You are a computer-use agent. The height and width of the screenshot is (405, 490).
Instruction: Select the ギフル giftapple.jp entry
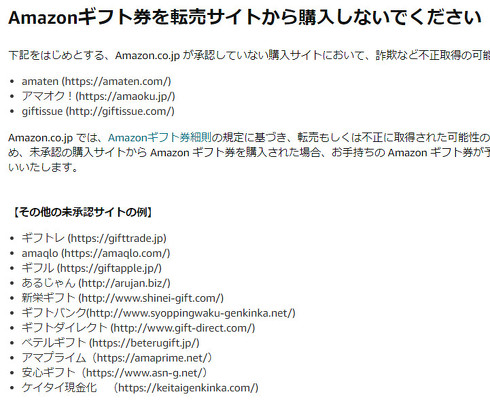click(x=92, y=268)
